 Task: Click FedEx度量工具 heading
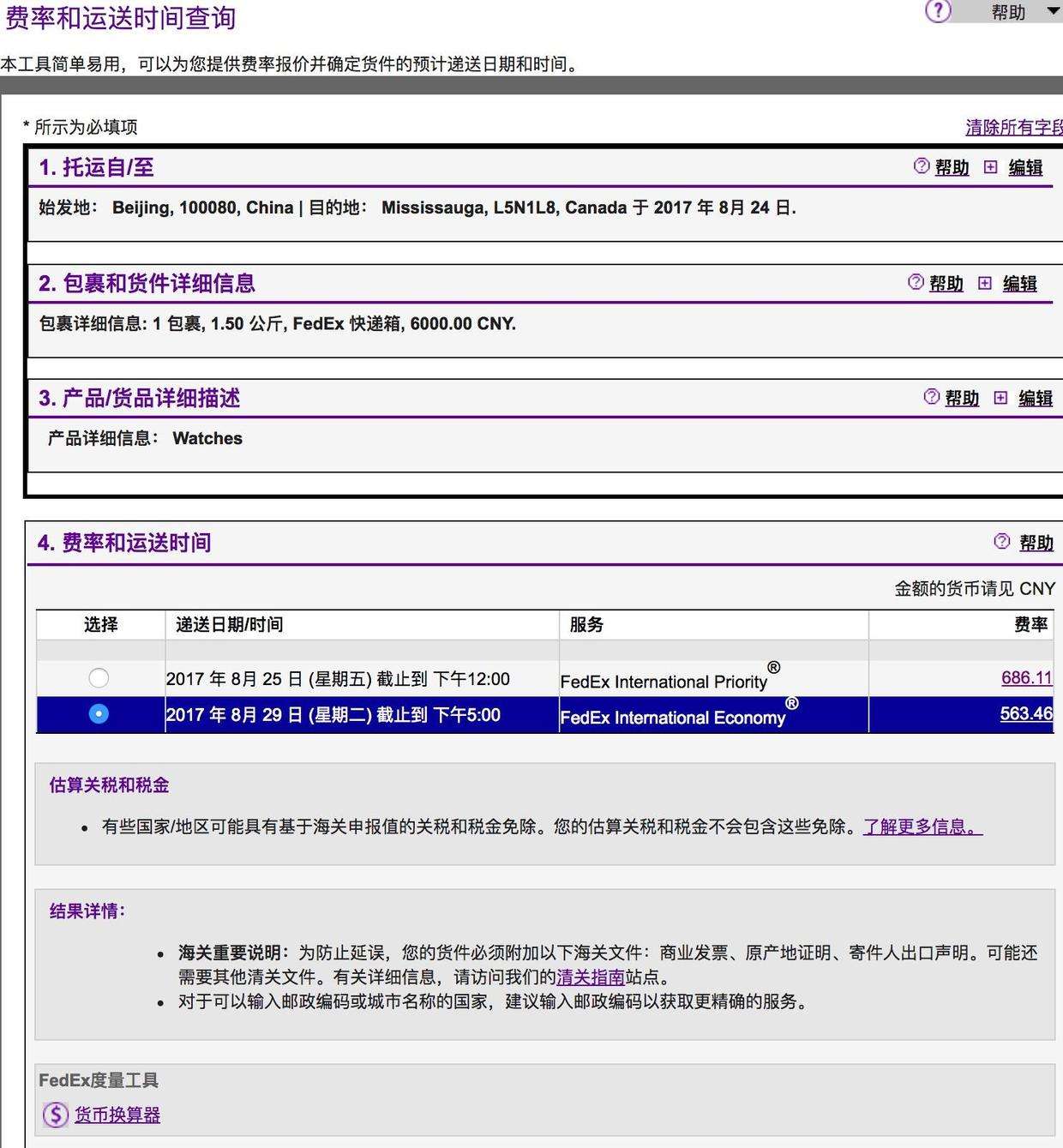pyautogui.click(x=99, y=1080)
